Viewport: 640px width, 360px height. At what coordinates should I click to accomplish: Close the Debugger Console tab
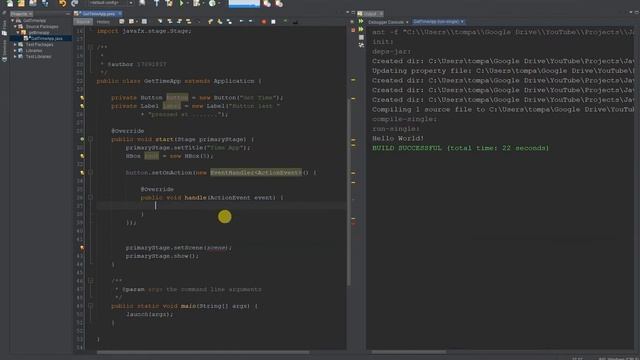(x=407, y=22)
